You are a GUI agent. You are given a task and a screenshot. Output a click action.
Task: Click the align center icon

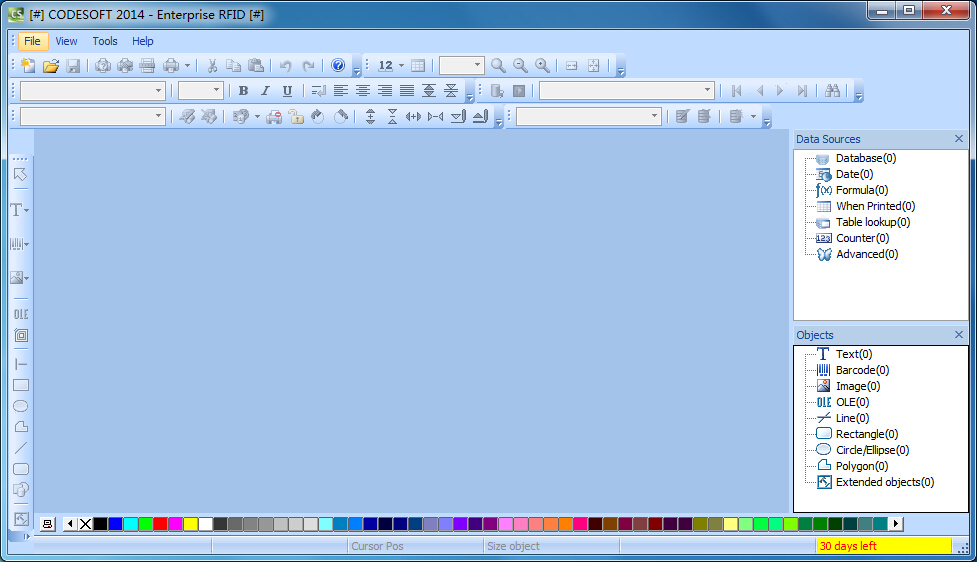click(363, 91)
